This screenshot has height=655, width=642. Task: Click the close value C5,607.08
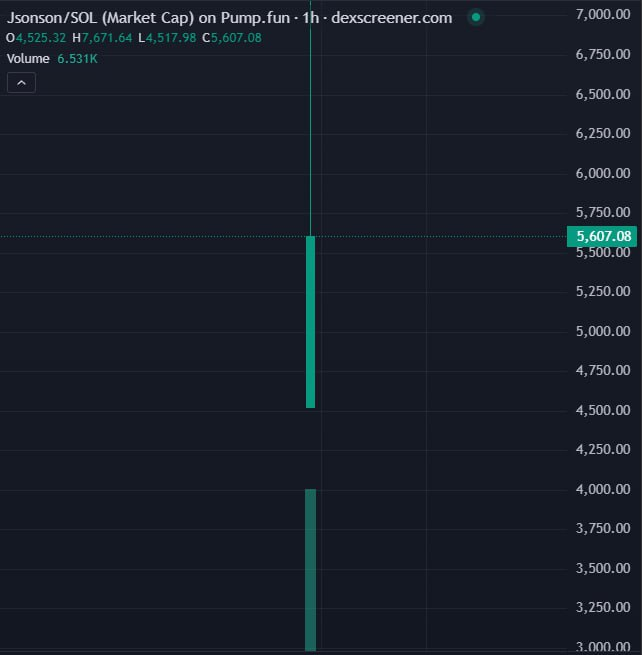coord(232,38)
